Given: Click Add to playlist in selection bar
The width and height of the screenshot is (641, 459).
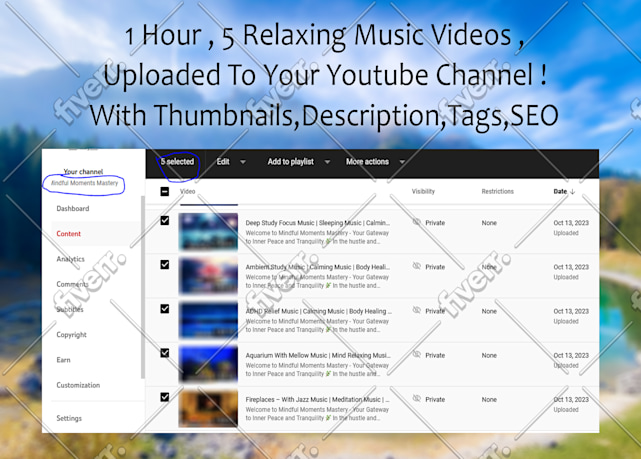Looking at the screenshot, I should 291,162.
